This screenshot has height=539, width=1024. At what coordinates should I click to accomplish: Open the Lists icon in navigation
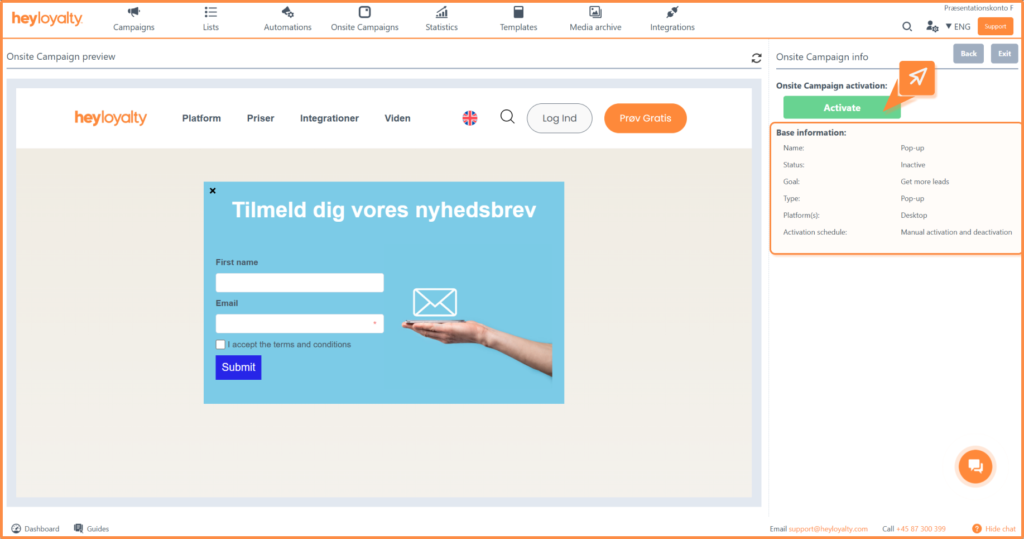(x=210, y=12)
